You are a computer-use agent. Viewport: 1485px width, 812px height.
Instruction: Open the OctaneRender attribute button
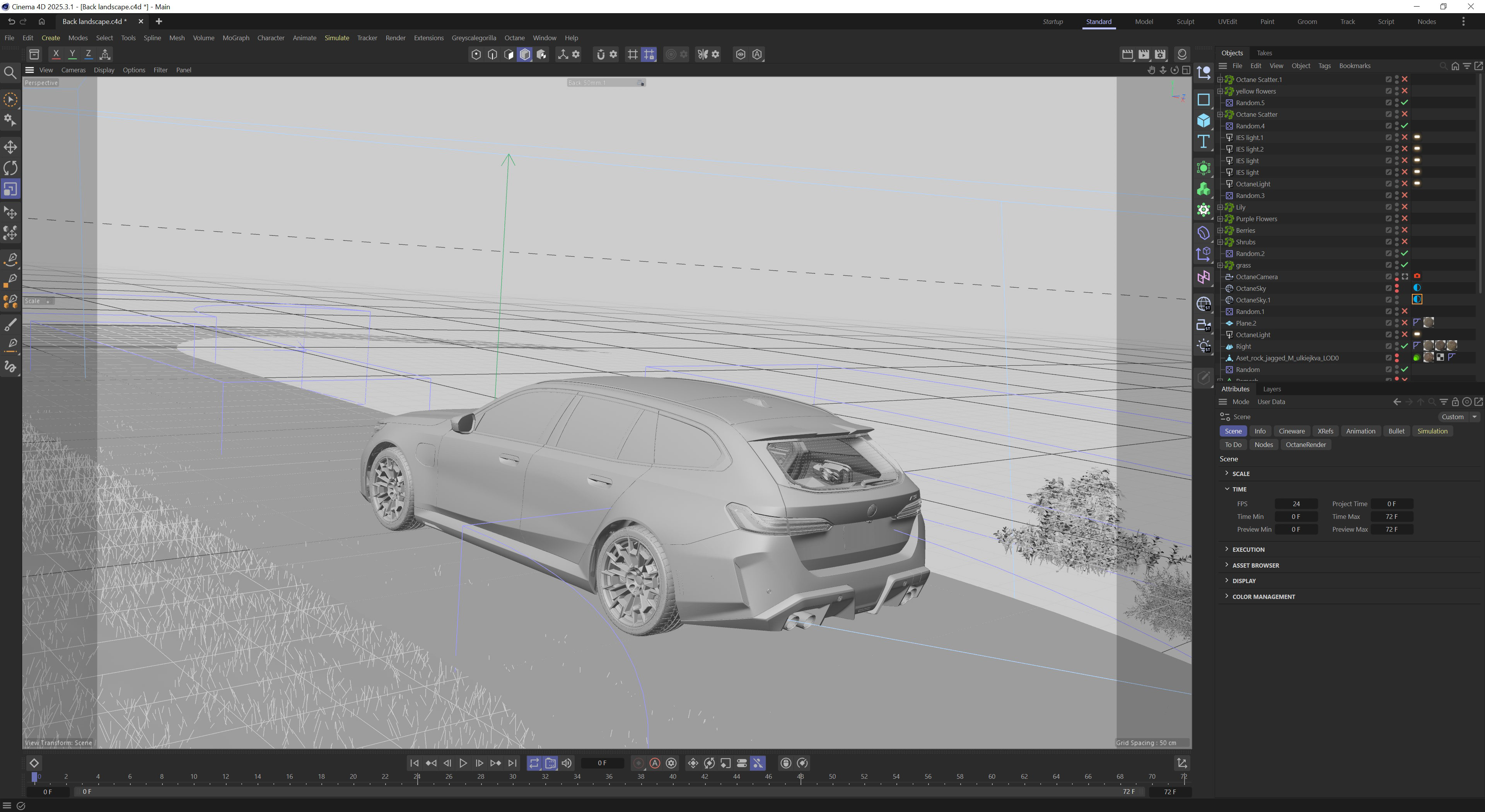[1305, 444]
